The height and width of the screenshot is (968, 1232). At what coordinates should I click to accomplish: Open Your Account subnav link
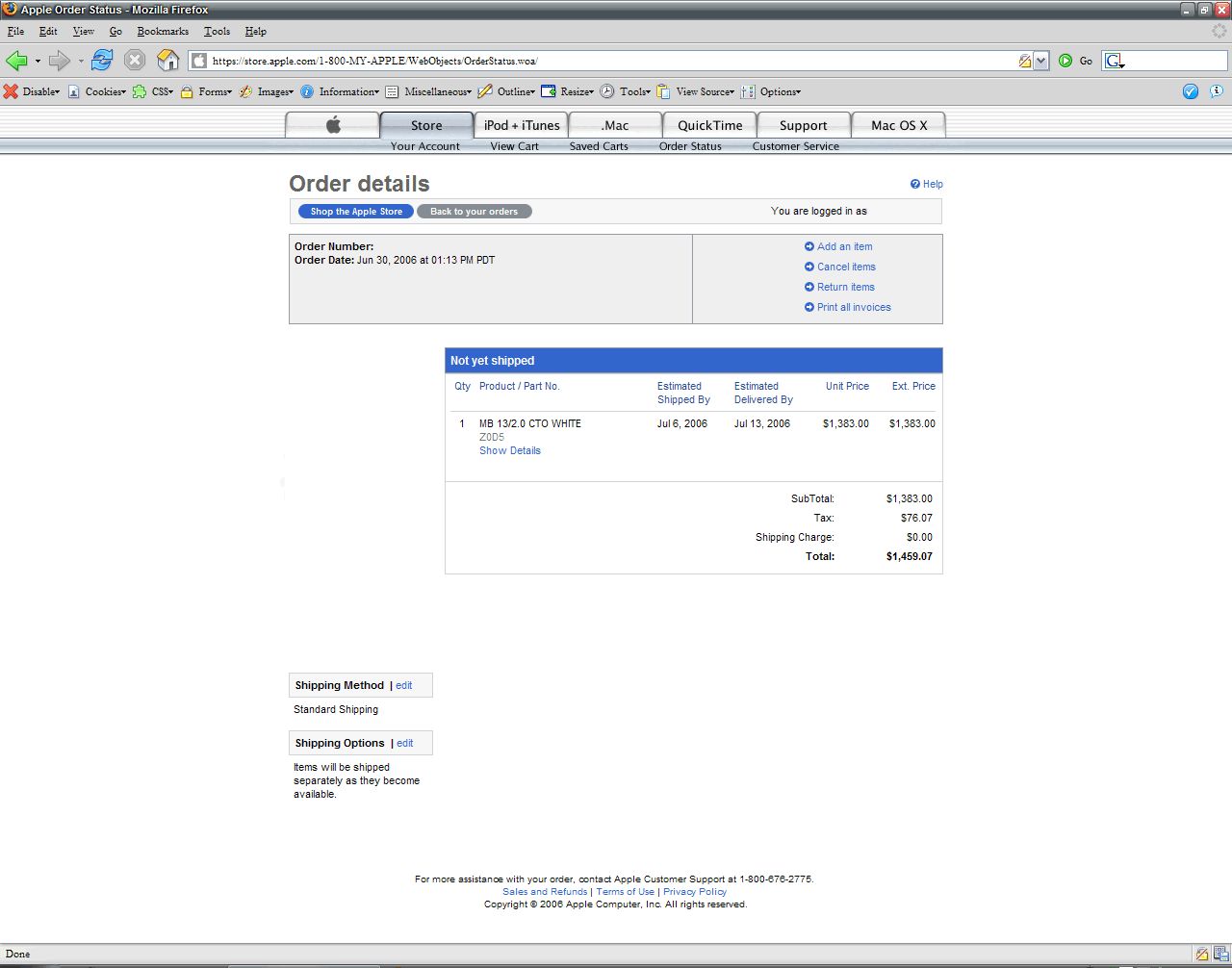[x=425, y=146]
